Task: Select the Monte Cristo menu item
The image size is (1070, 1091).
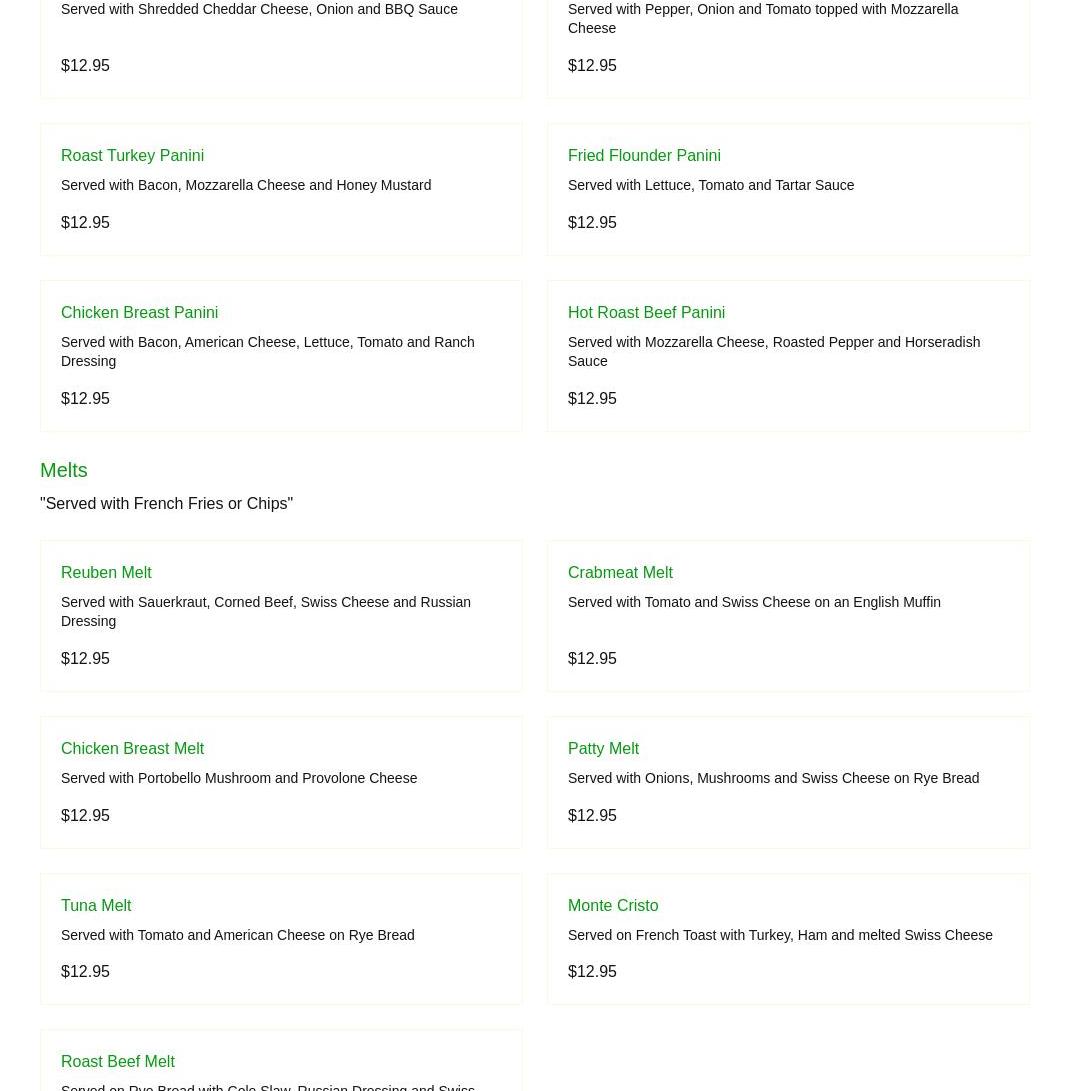Action: [x=613, y=906]
